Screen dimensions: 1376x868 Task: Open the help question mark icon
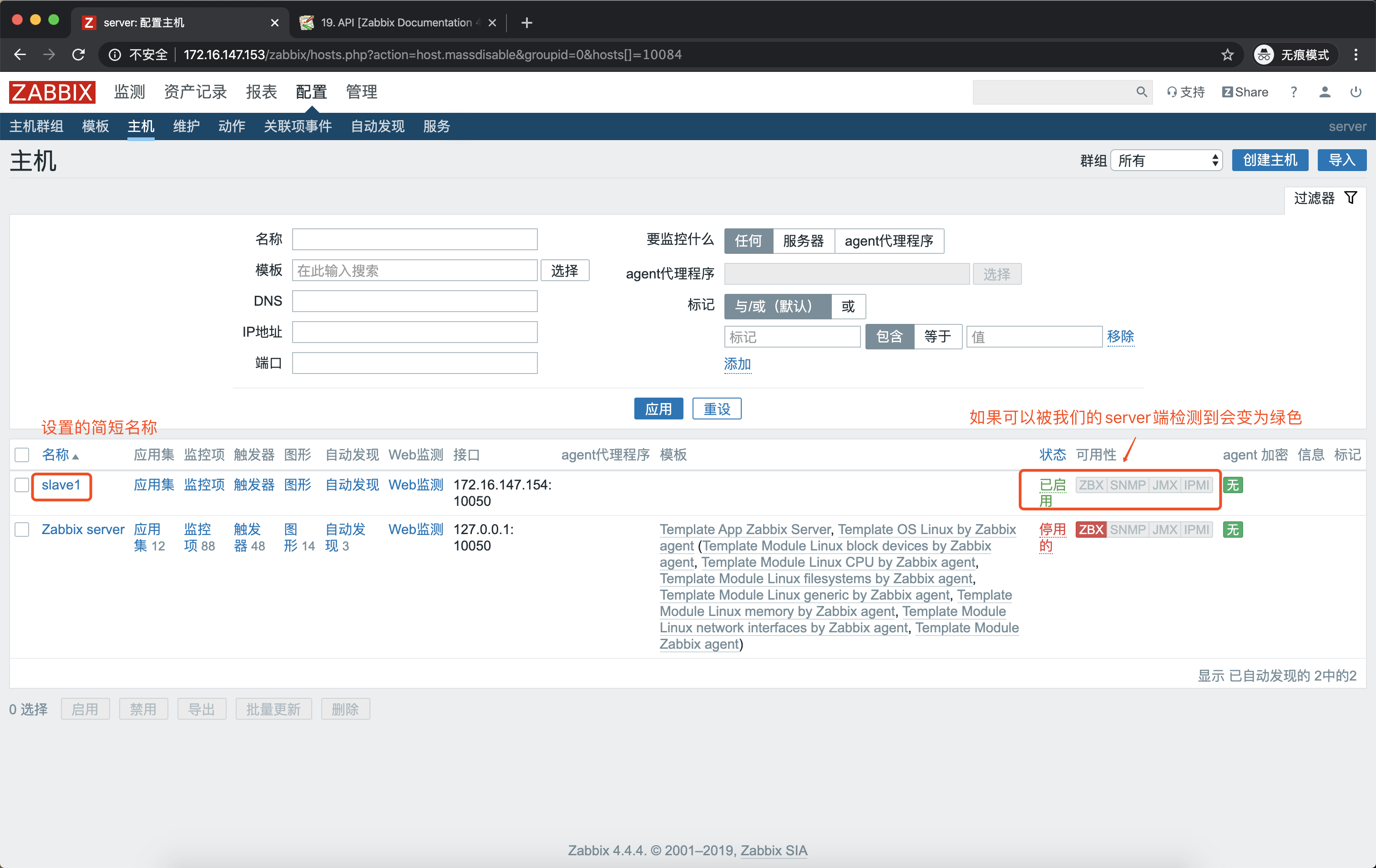point(1293,92)
